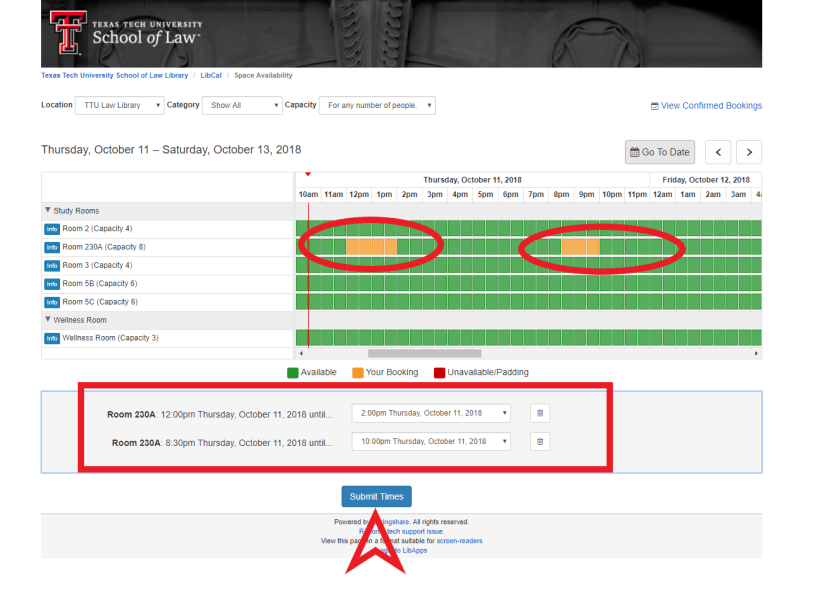
Task: Click LibCal breadcrumb link
Action: 211,75
